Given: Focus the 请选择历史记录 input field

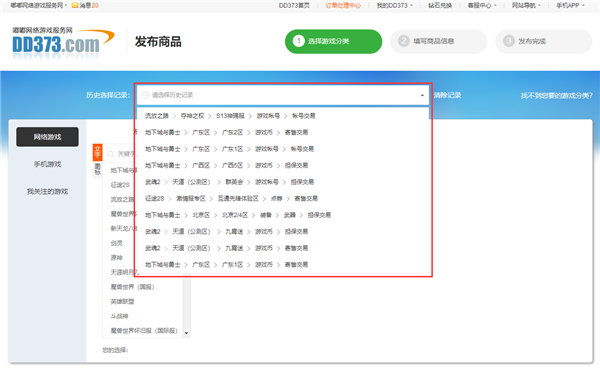Looking at the screenshot, I should [283, 95].
